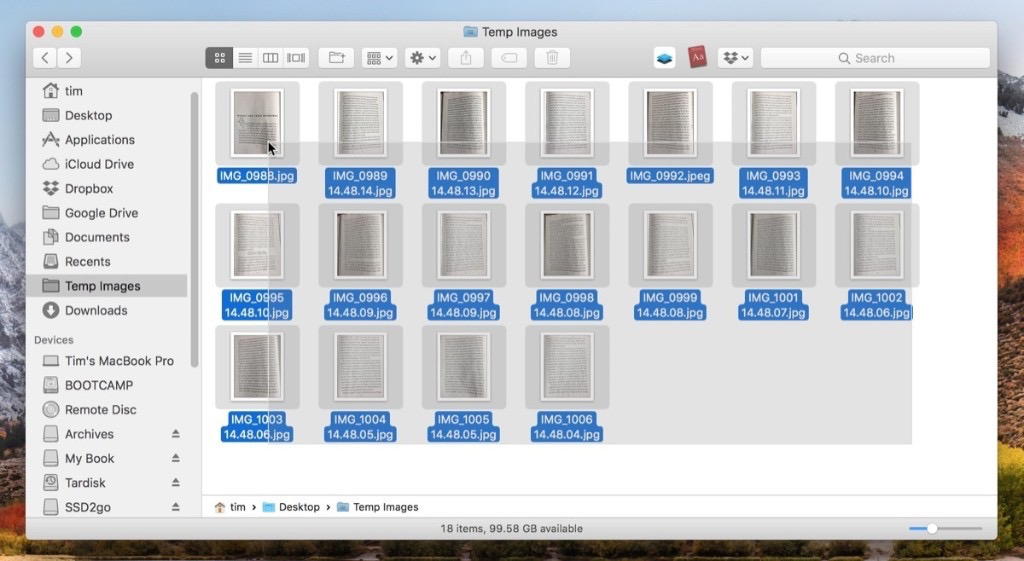Image resolution: width=1024 pixels, height=561 pixels.
Task: Switch to icon view in toolbar
Action: click(220, 58)
